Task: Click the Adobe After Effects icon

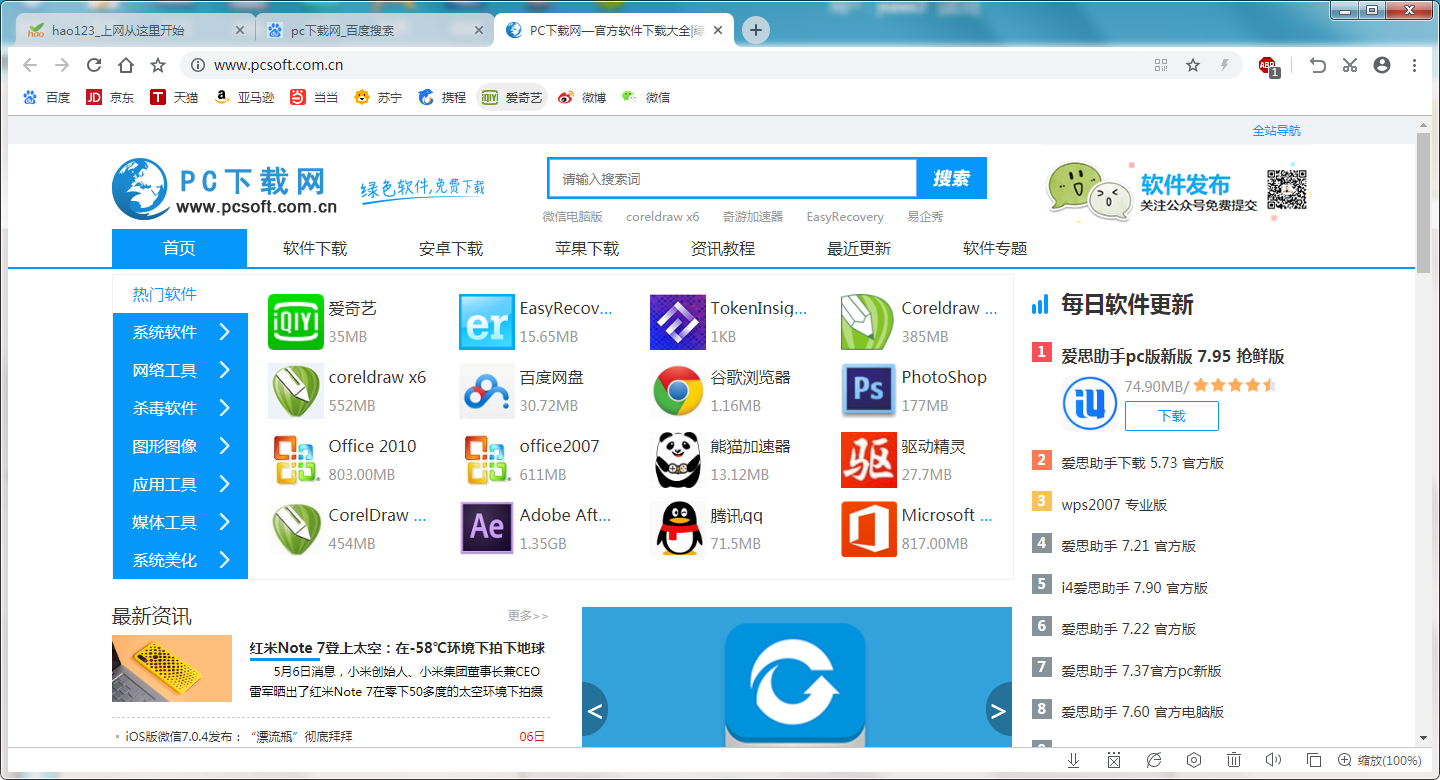Action: [486, 529]
